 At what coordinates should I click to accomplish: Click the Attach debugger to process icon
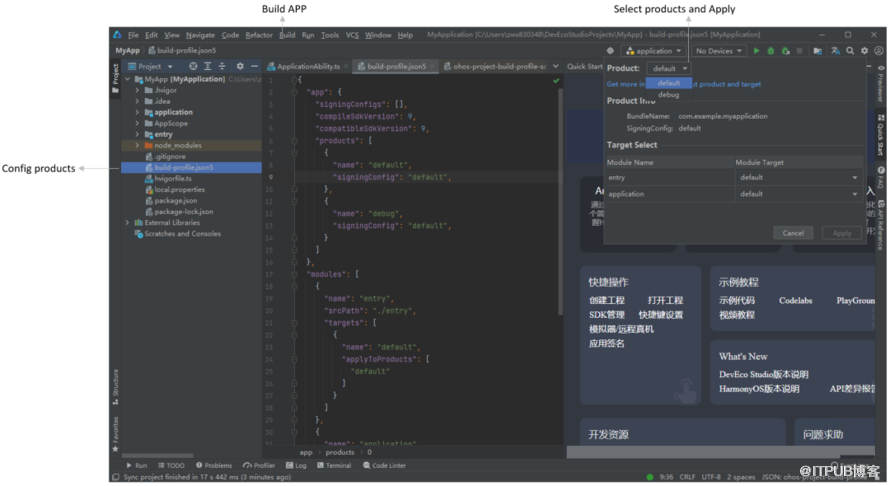point(786,51)
